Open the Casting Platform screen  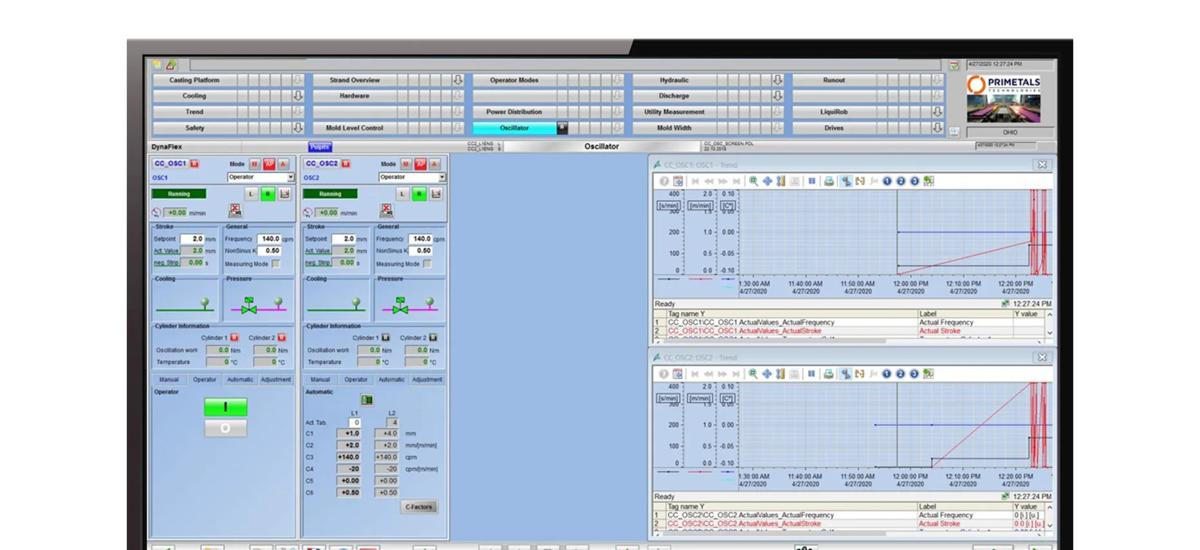click(x=194, y=80)
